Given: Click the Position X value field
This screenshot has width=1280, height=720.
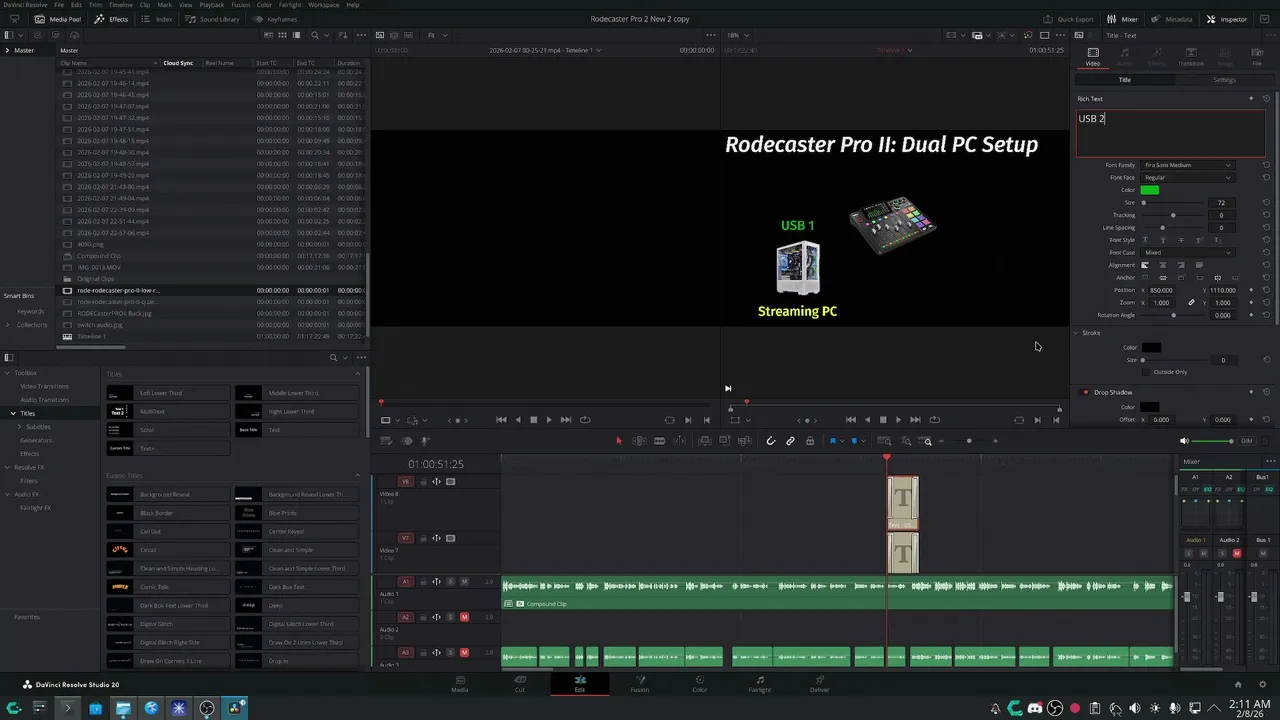Looking at the screenshot, I should 1164,290.
